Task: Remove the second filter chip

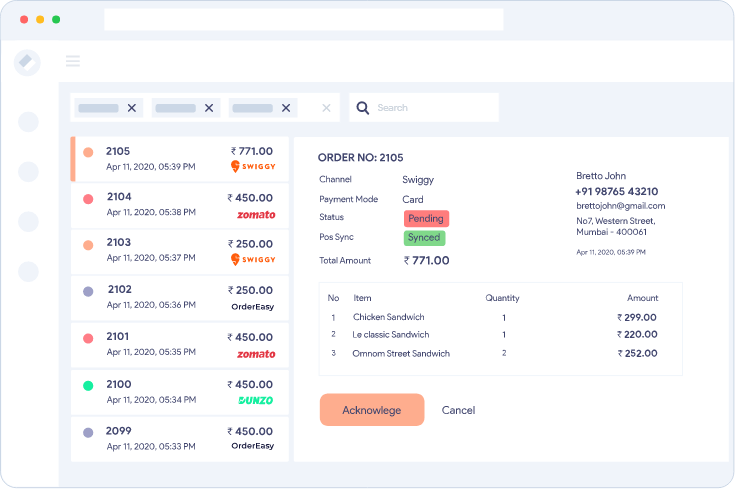Action: 209,108
